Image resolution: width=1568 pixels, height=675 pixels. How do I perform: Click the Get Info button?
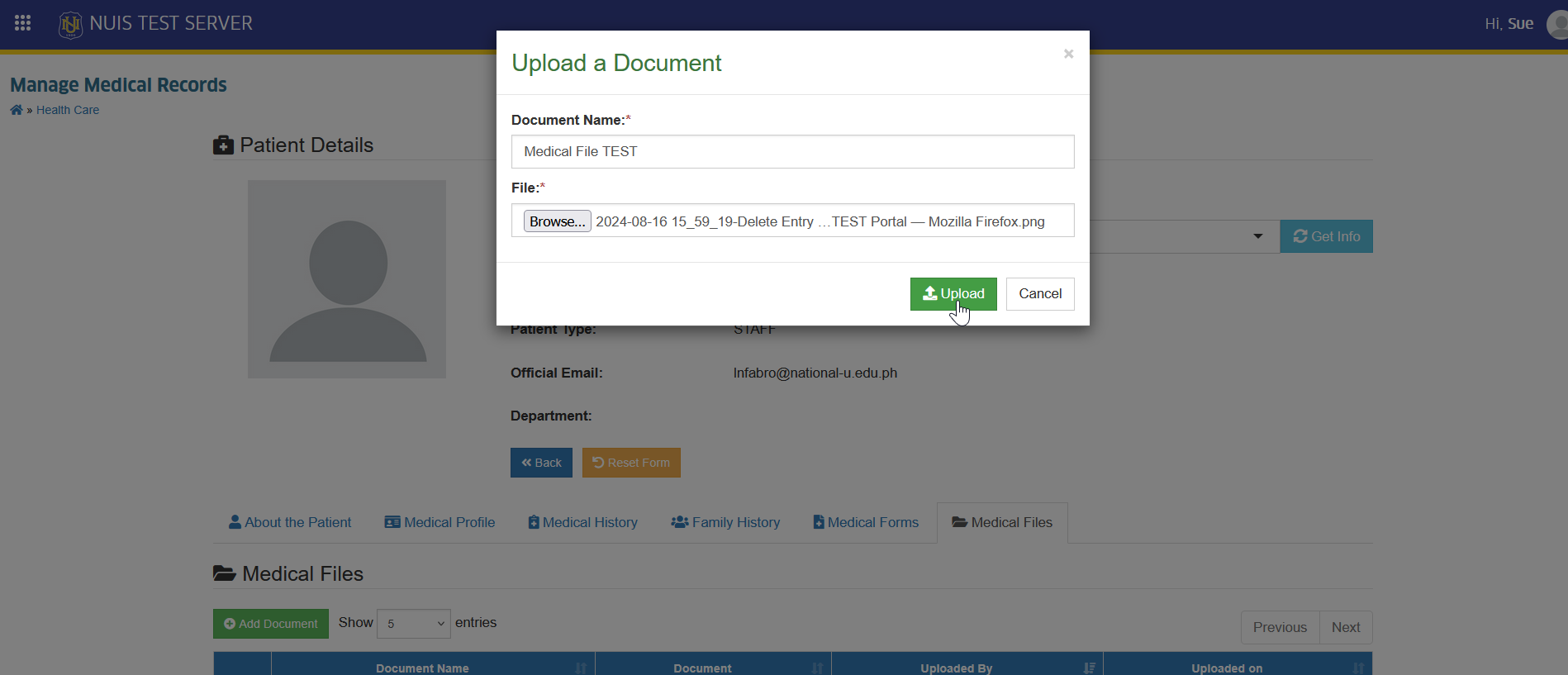(1327, 236)
